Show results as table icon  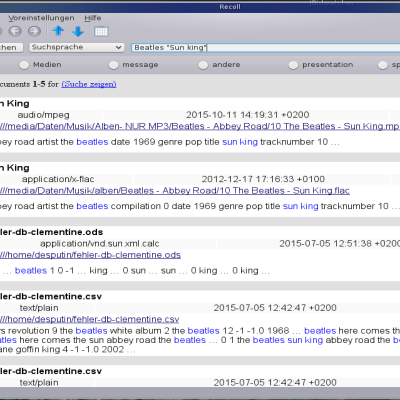coord(101,32)
